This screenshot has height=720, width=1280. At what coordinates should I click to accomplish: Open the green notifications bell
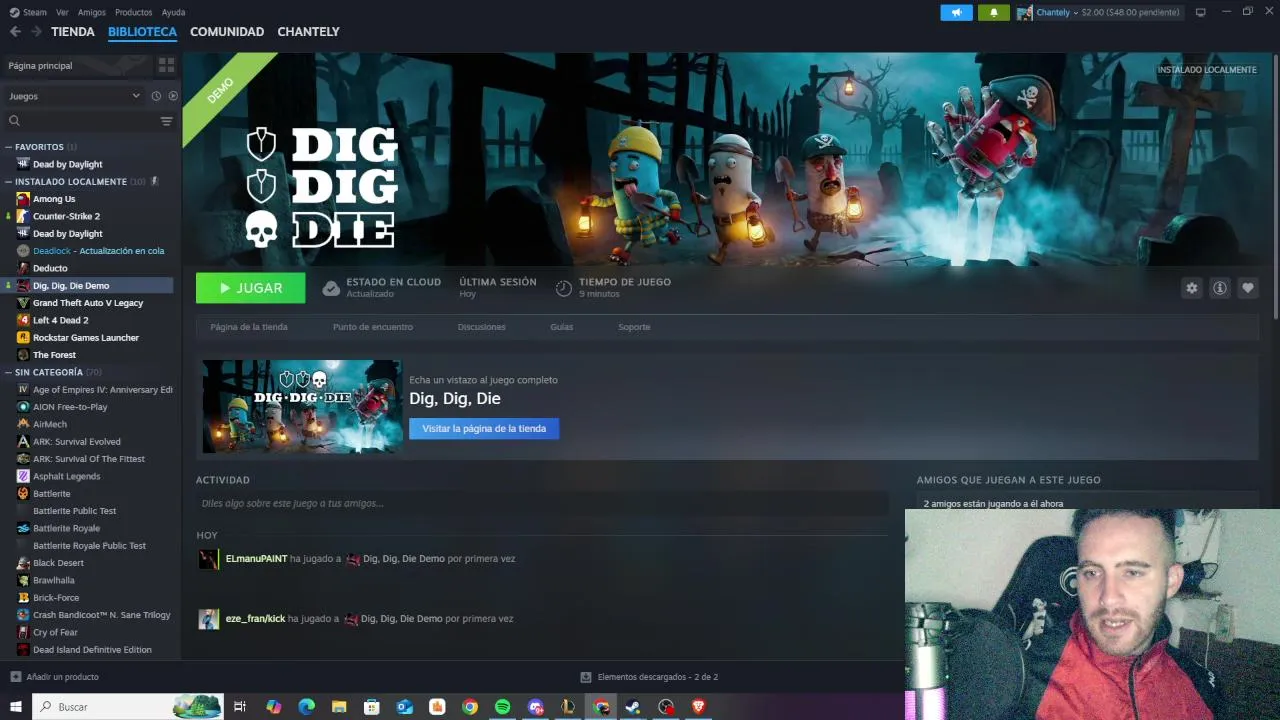(993, 13)
